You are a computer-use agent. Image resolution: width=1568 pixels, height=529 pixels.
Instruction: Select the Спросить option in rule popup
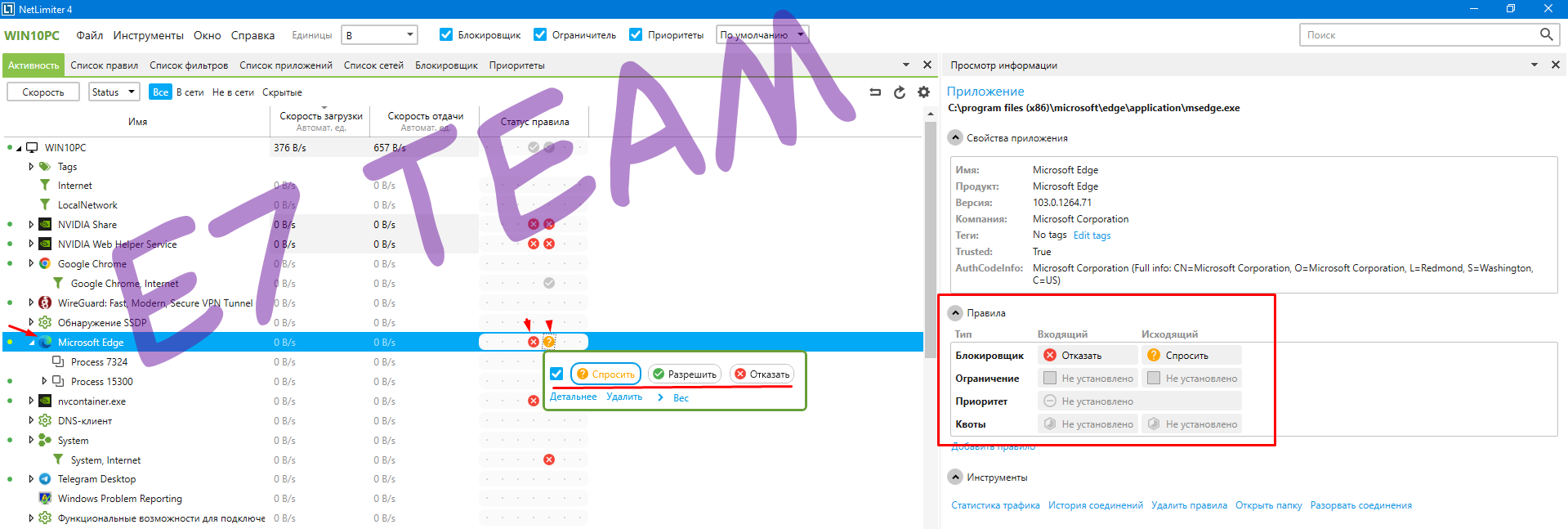[x=605, y=374]
